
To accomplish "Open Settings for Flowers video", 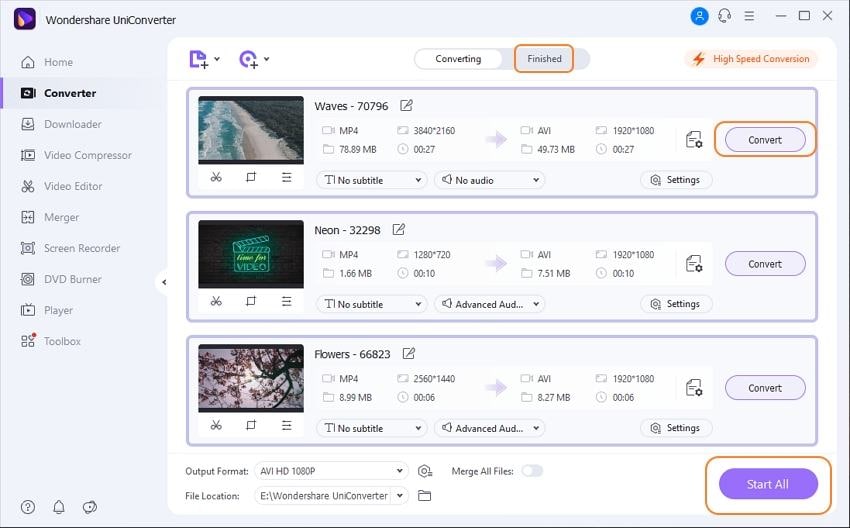I will 675,428.
